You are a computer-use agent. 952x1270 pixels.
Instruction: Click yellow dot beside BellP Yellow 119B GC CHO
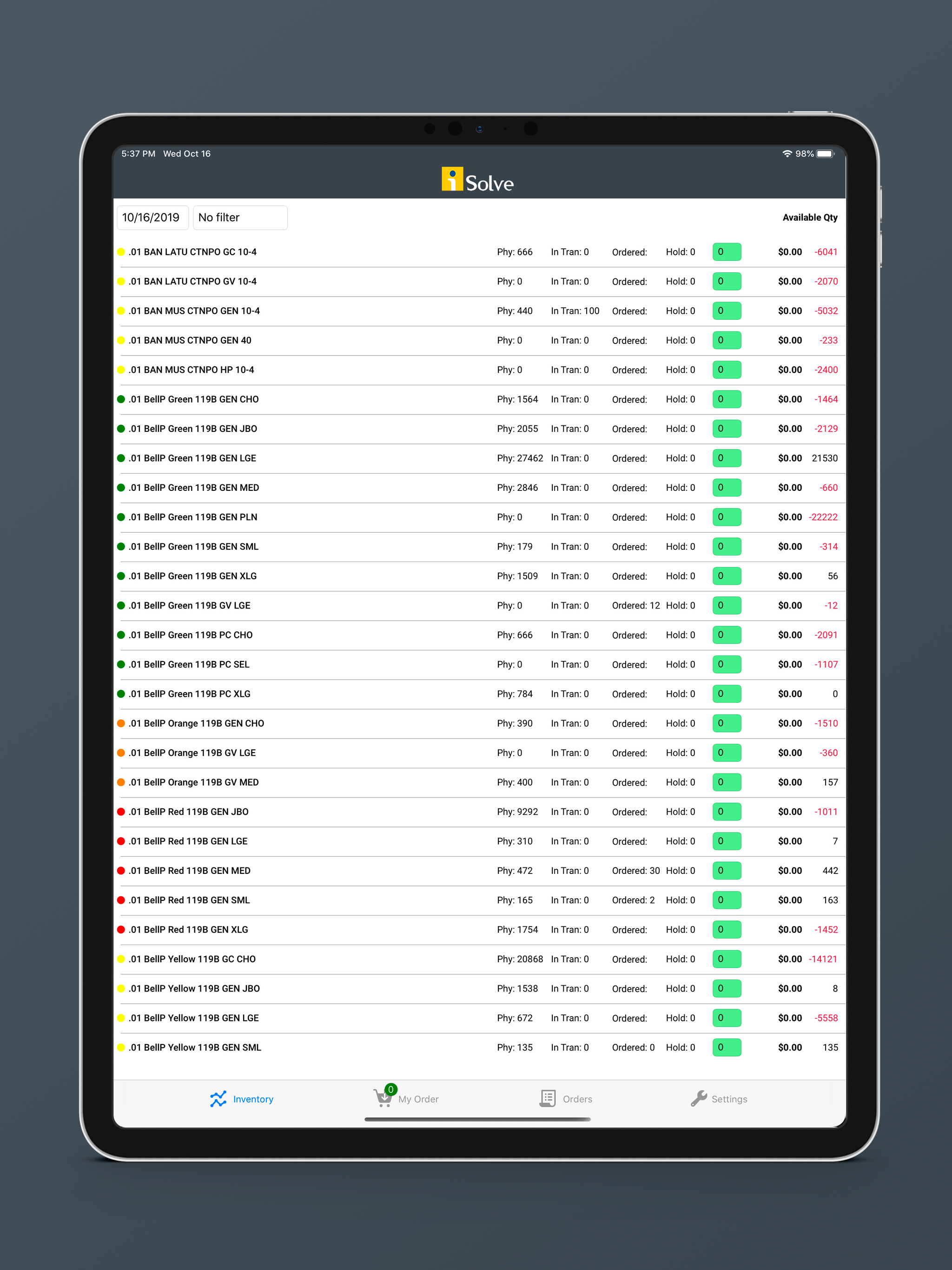[121, 959]
